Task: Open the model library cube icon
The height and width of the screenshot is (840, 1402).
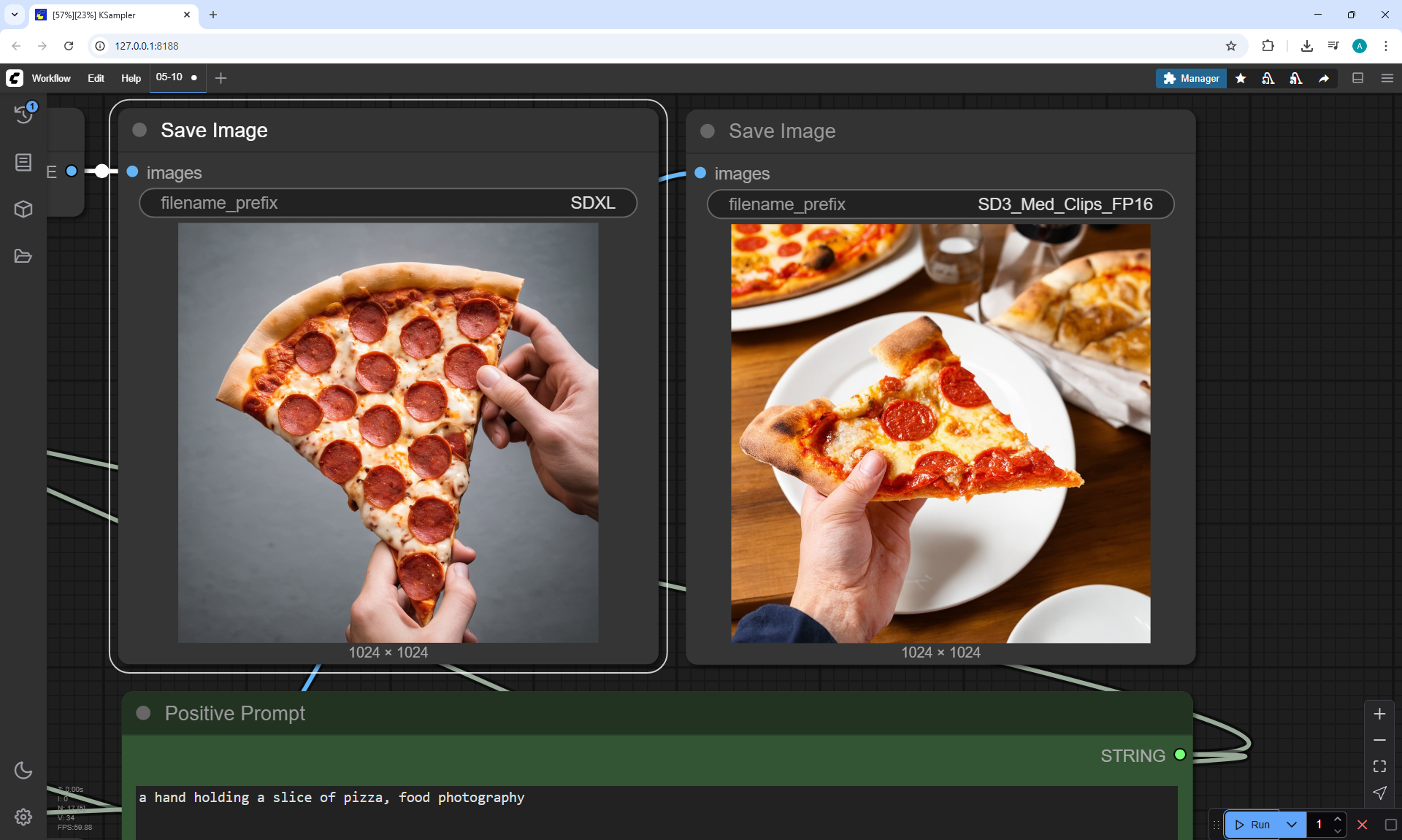Action: click(x=23, y=209)
